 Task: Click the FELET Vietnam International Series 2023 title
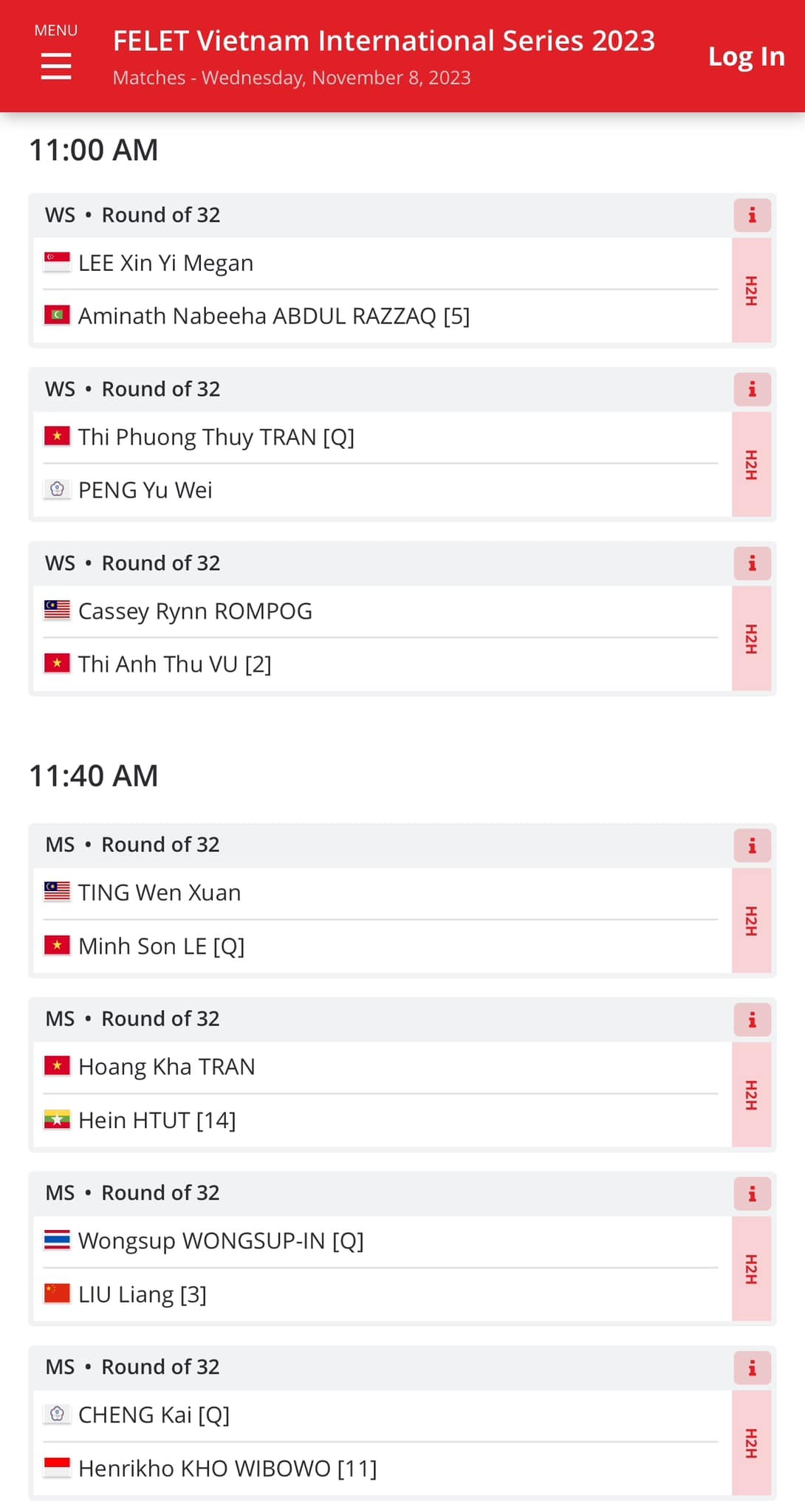[x=384, y=41]
